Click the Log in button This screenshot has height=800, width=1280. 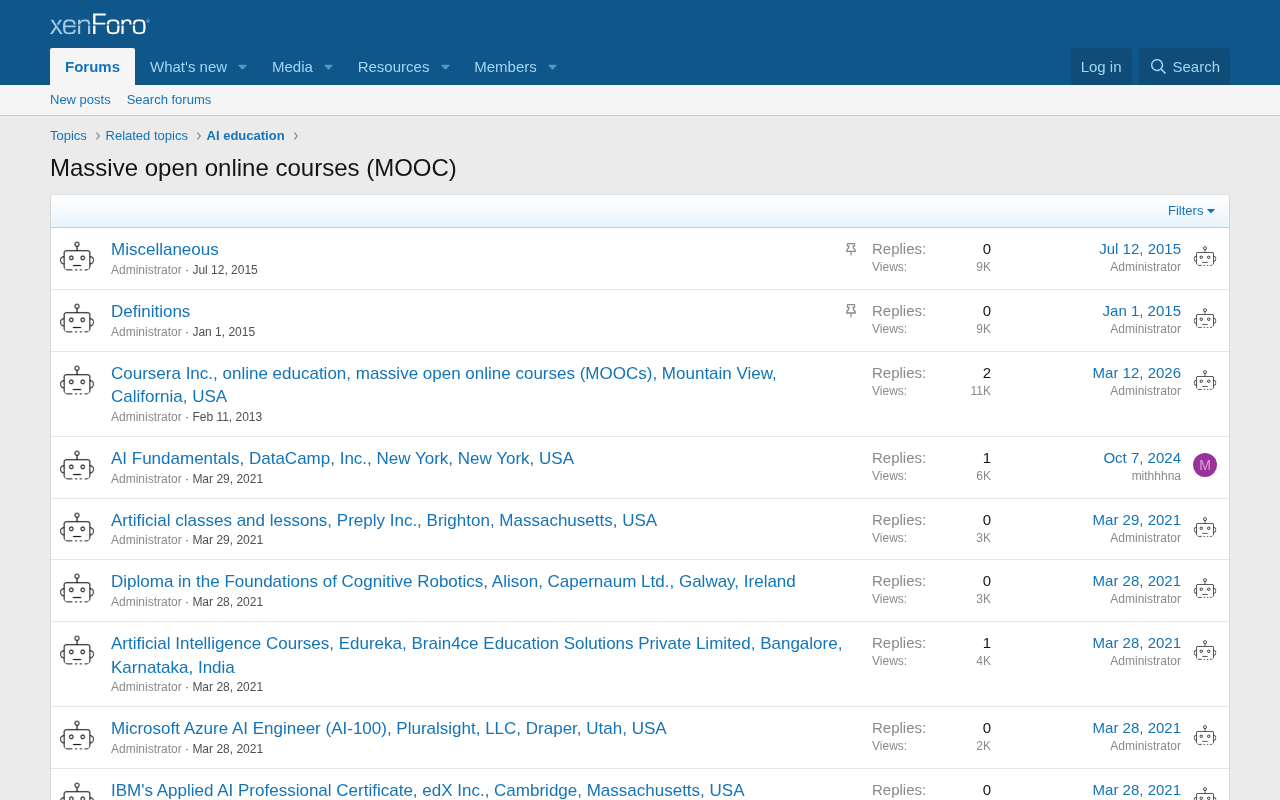[1101, 67]
